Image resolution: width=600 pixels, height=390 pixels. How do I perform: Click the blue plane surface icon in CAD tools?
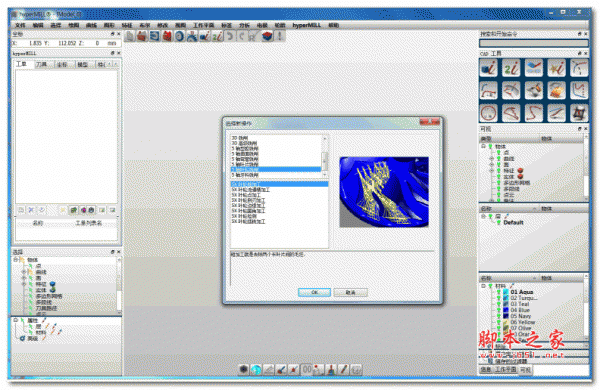534,68
